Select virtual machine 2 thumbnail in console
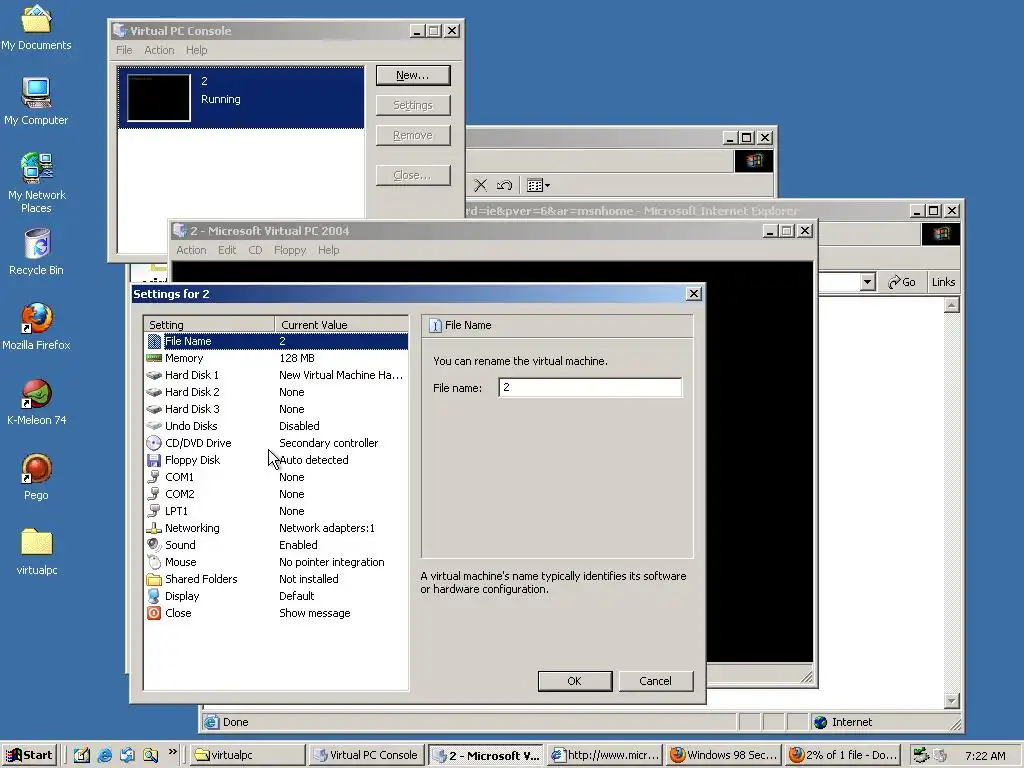The height and width of the screenshot is (768, 1024). [x=159, y=98]
